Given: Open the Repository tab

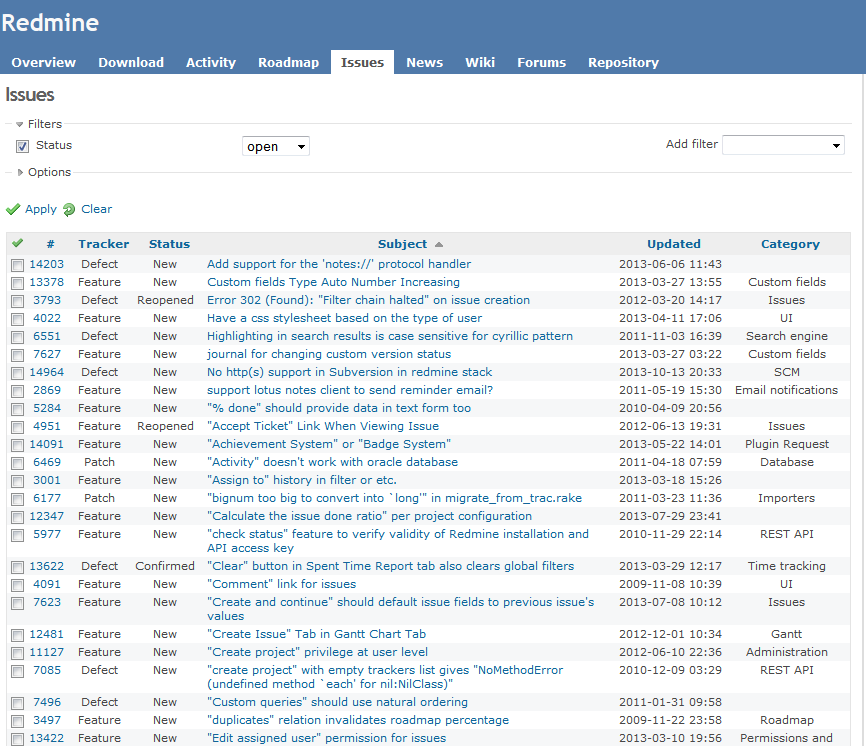Looking at the screenshot, I should pyautogui.click(x=623, y=62).
